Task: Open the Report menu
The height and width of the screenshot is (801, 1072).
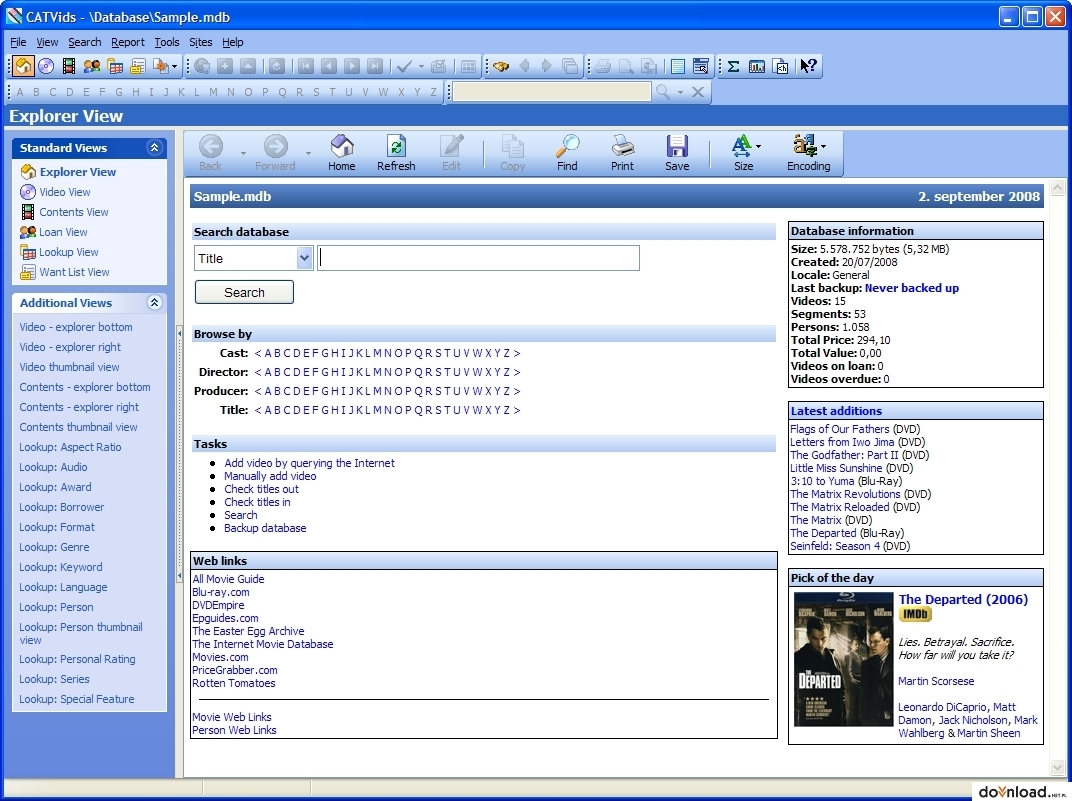Action: click(x=128, y=42)
